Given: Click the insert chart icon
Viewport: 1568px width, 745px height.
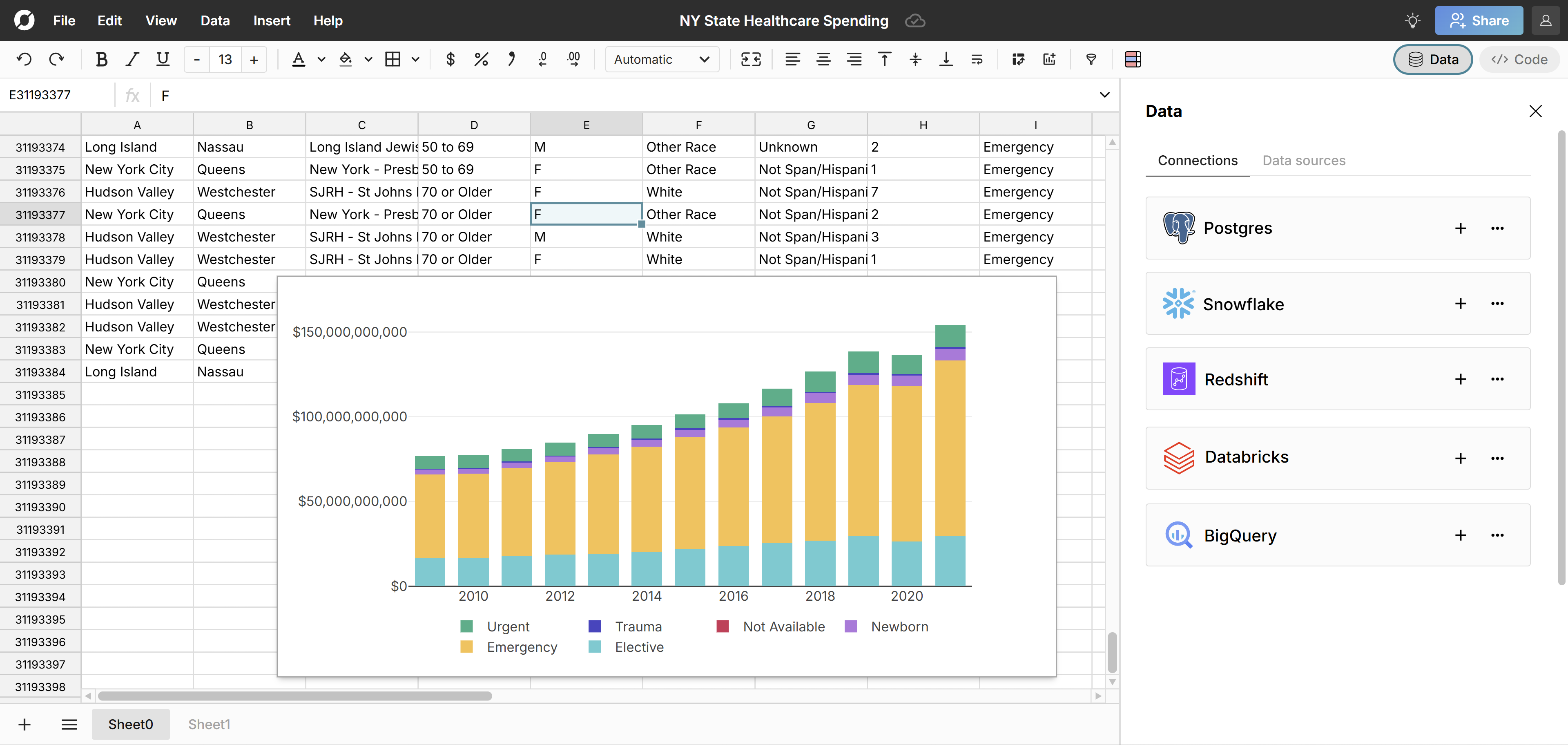Looking at the screenshot, I should (x=1049, y=59).
